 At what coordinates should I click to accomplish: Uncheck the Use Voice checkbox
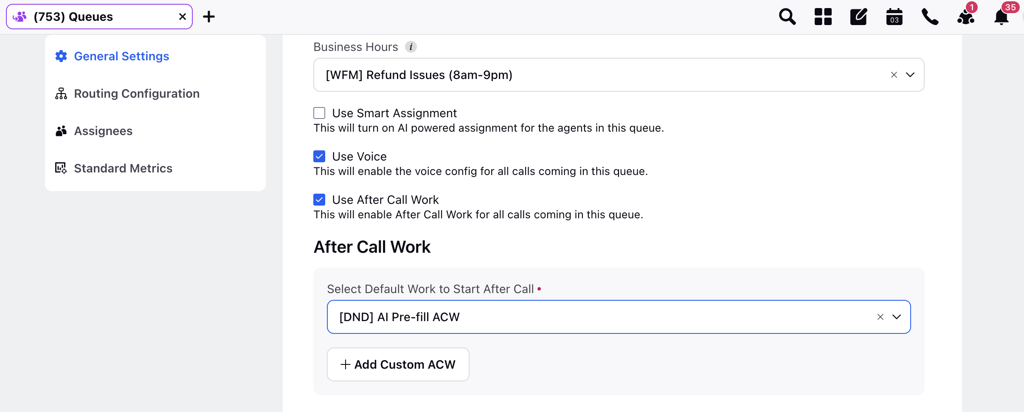click(319, 157)
